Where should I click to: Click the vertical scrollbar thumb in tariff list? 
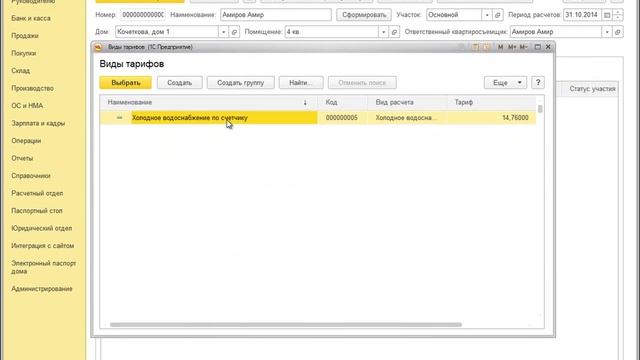pyautogui.click(x=540, y=109)
